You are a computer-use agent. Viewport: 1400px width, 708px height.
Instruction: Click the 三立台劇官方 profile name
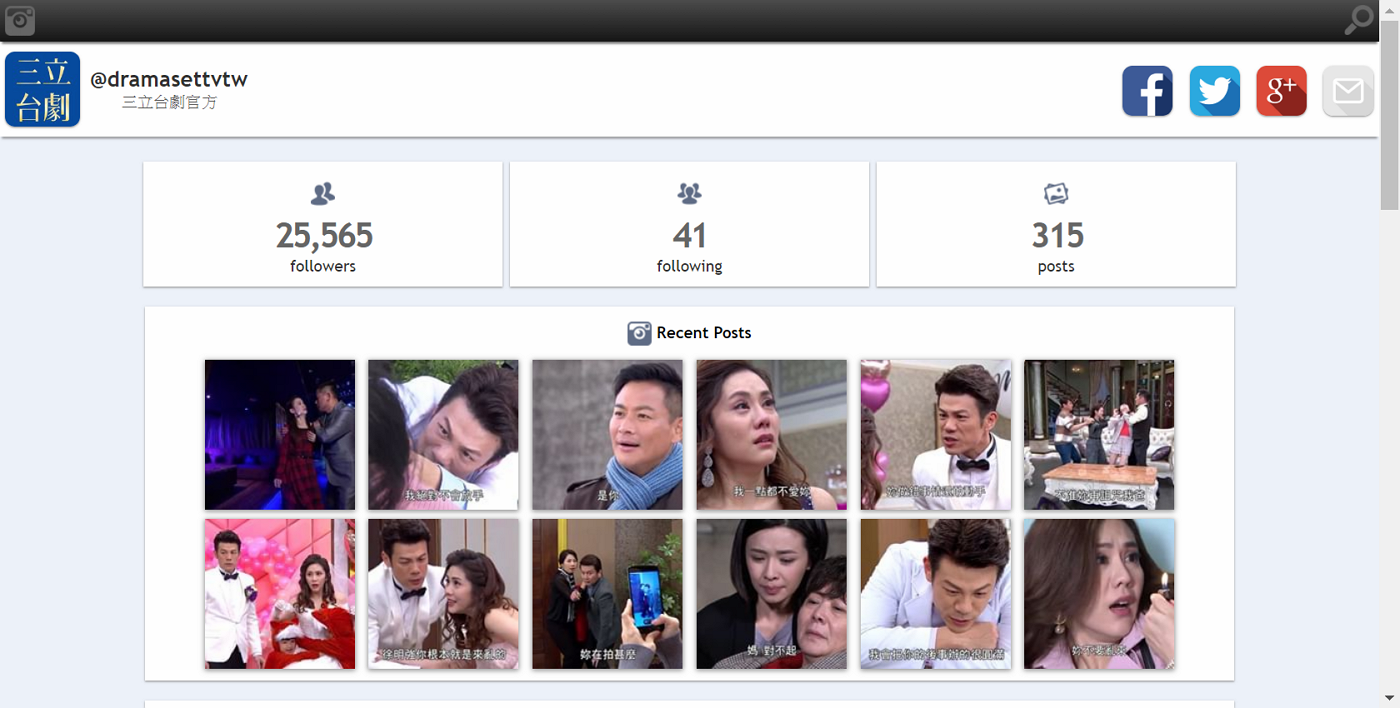[x=169, y=102]
